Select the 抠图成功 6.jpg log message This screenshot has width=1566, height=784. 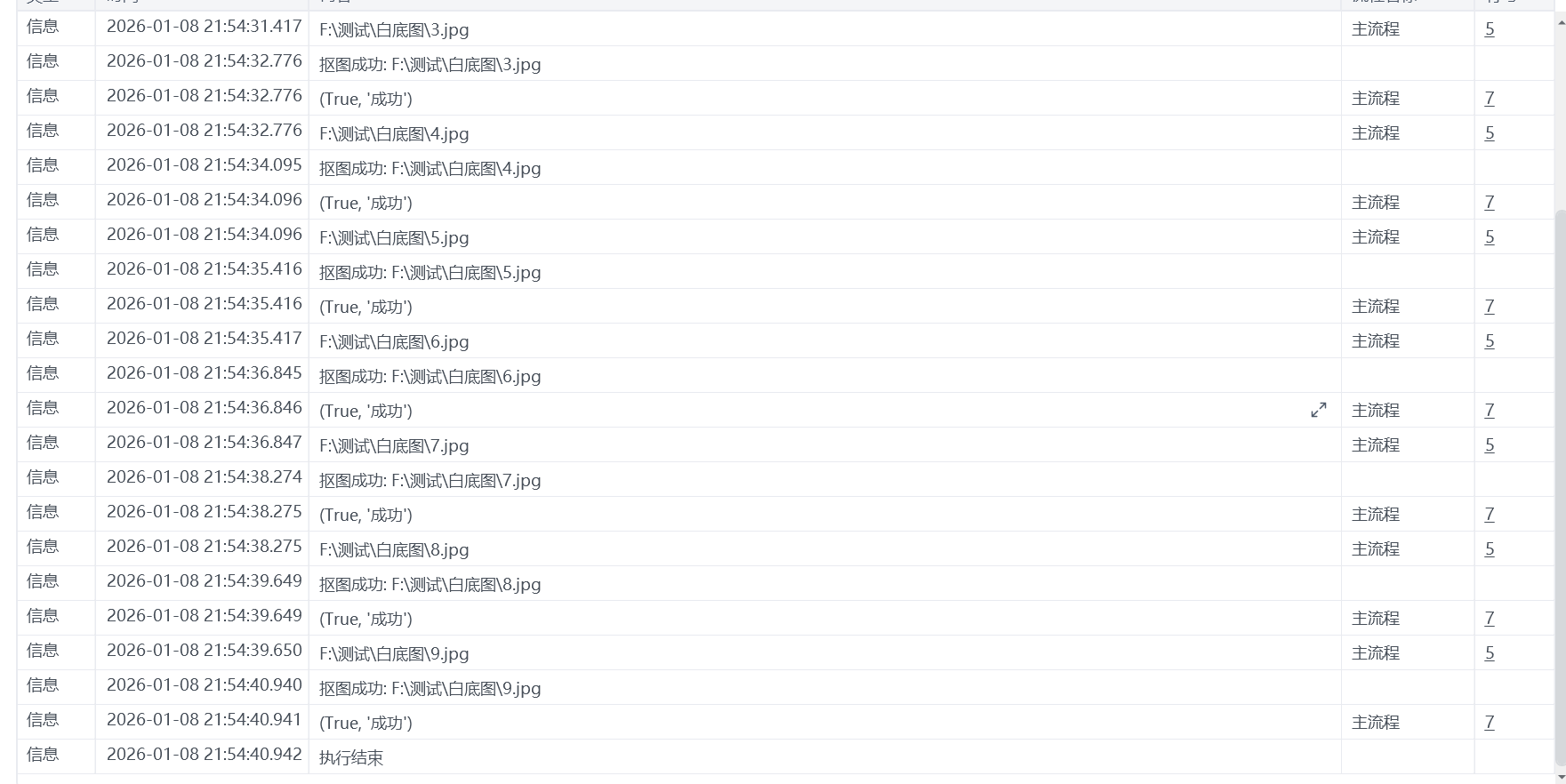pos(430,376)
